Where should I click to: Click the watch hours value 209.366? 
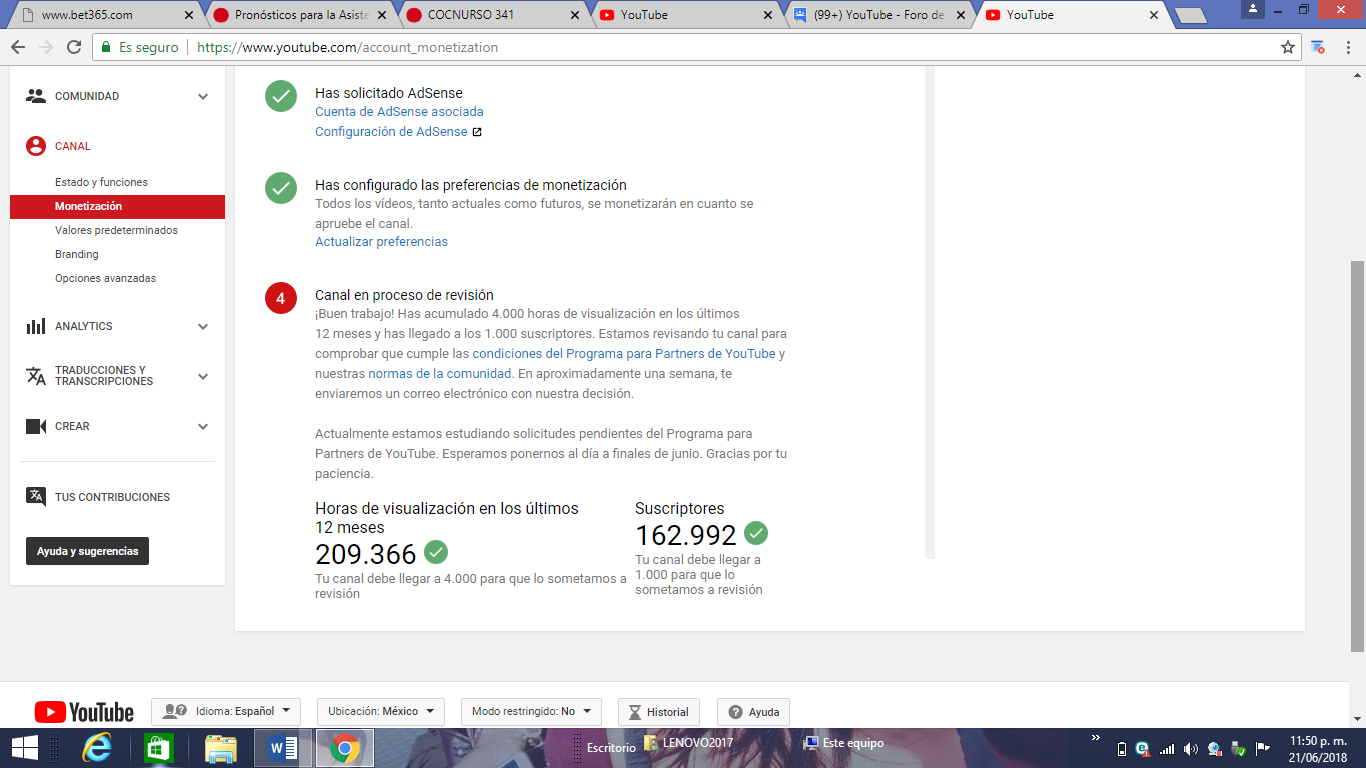coord(366,555)
